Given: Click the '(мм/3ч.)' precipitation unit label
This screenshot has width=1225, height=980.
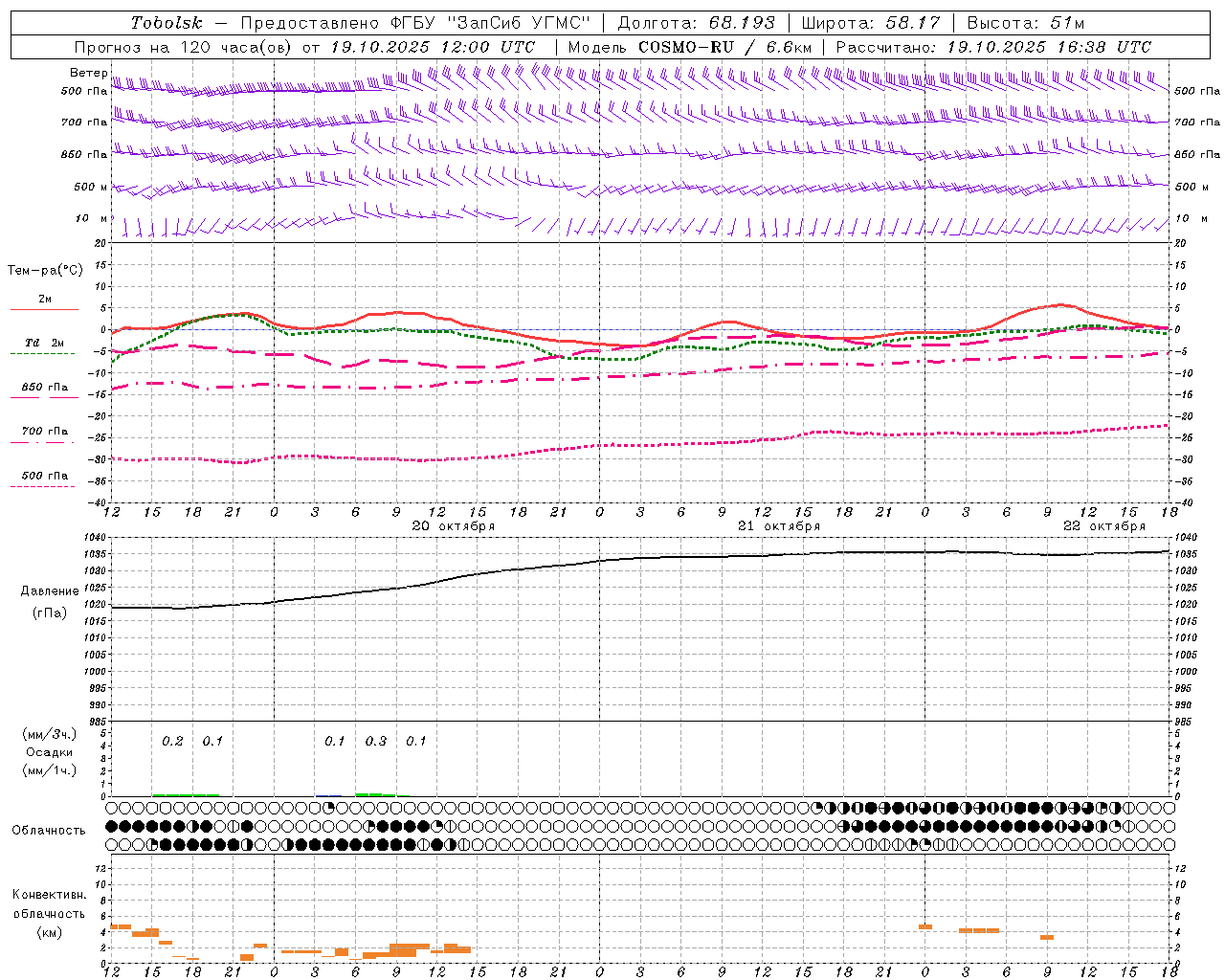Looking at the screenshot, I should click(50, 734).
